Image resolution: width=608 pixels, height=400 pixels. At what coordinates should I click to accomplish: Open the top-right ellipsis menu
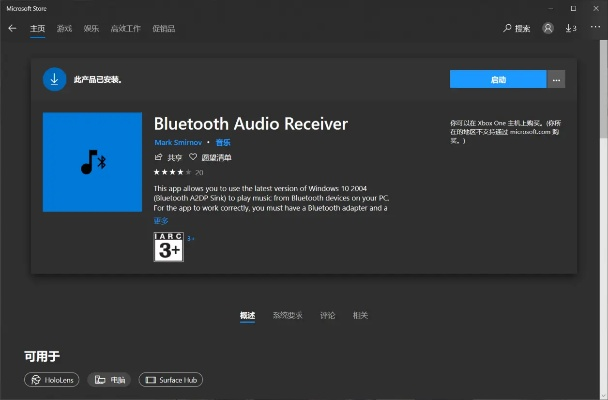(x=594, y=28)
